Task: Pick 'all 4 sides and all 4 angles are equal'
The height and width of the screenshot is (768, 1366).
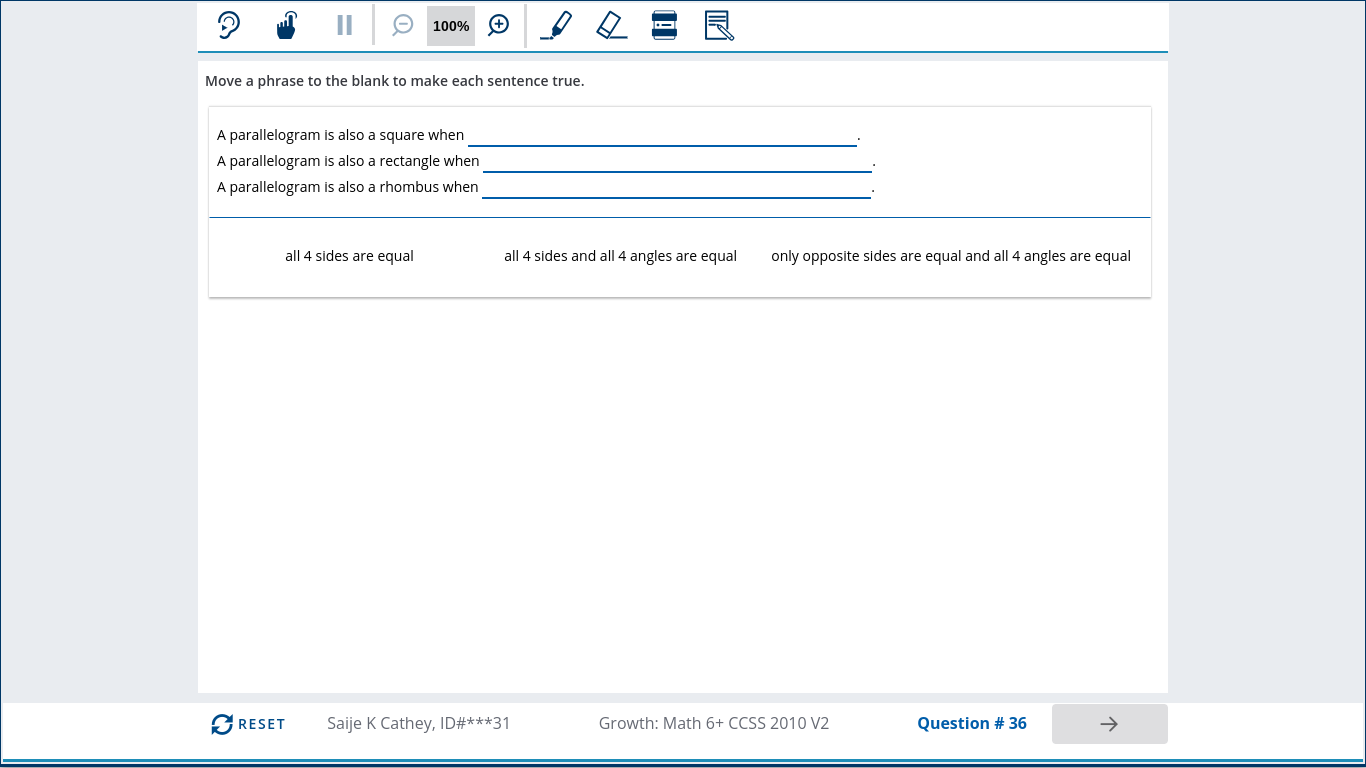Action: click(x=620, y=256)
